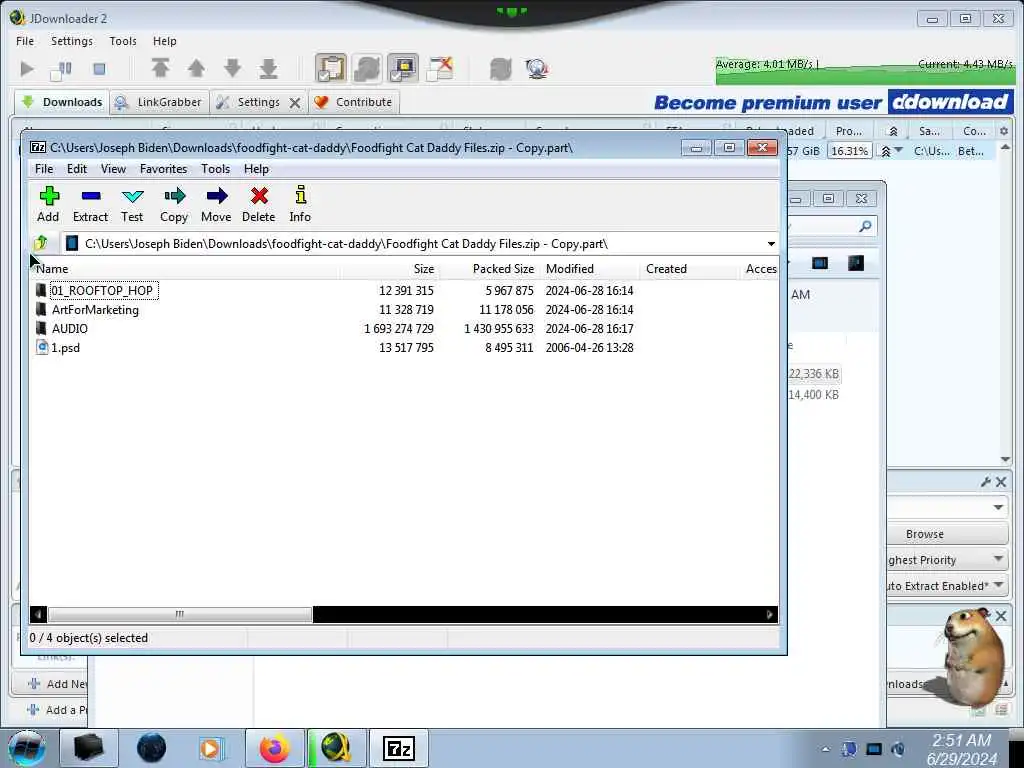Image resolution: width=1024 pixels, height=768 pixels.
Task: Open 7-Zip Edit menu
Action: tap(76, 168)
